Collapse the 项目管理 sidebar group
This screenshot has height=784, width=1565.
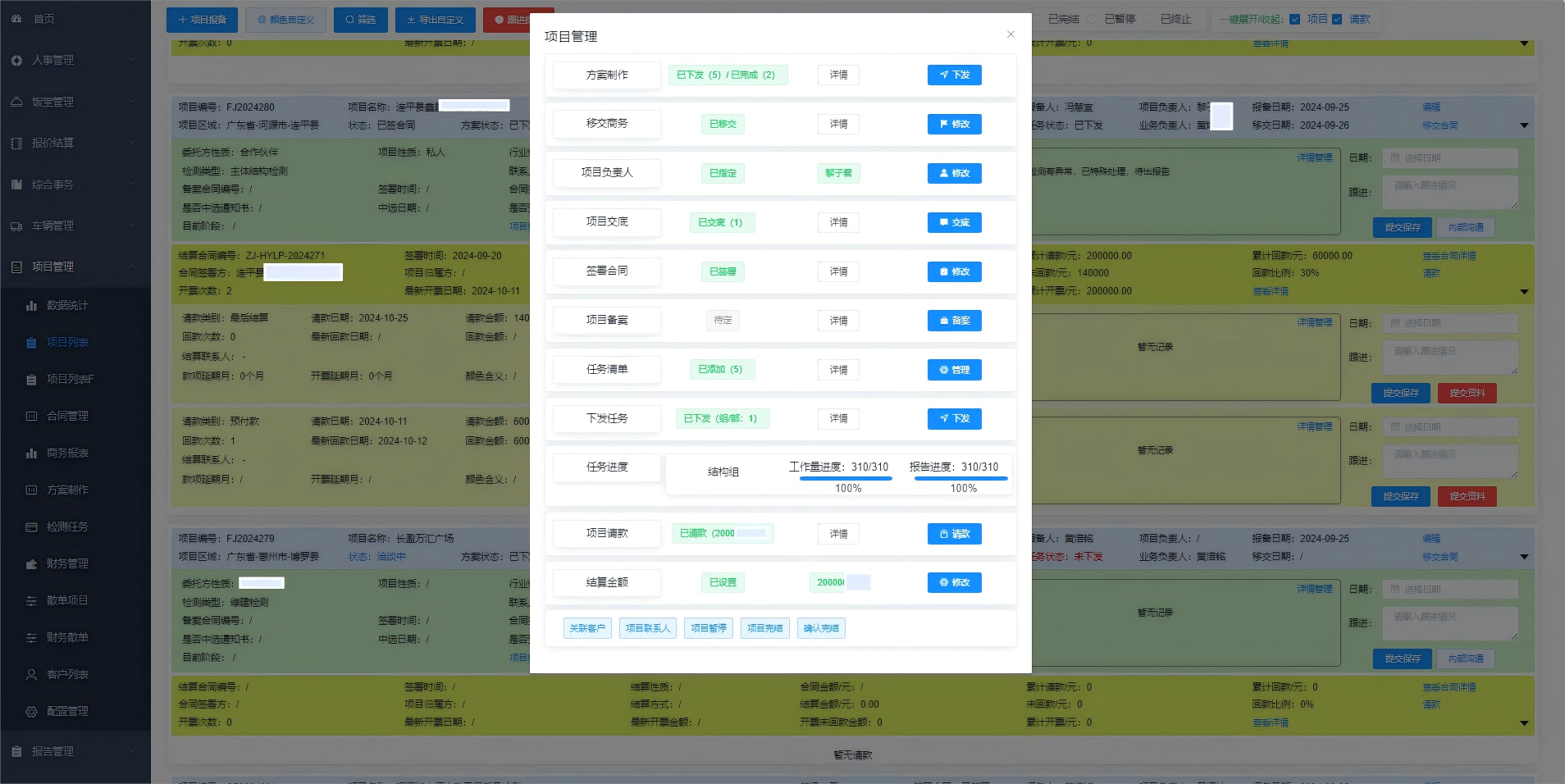click(74, 267)
